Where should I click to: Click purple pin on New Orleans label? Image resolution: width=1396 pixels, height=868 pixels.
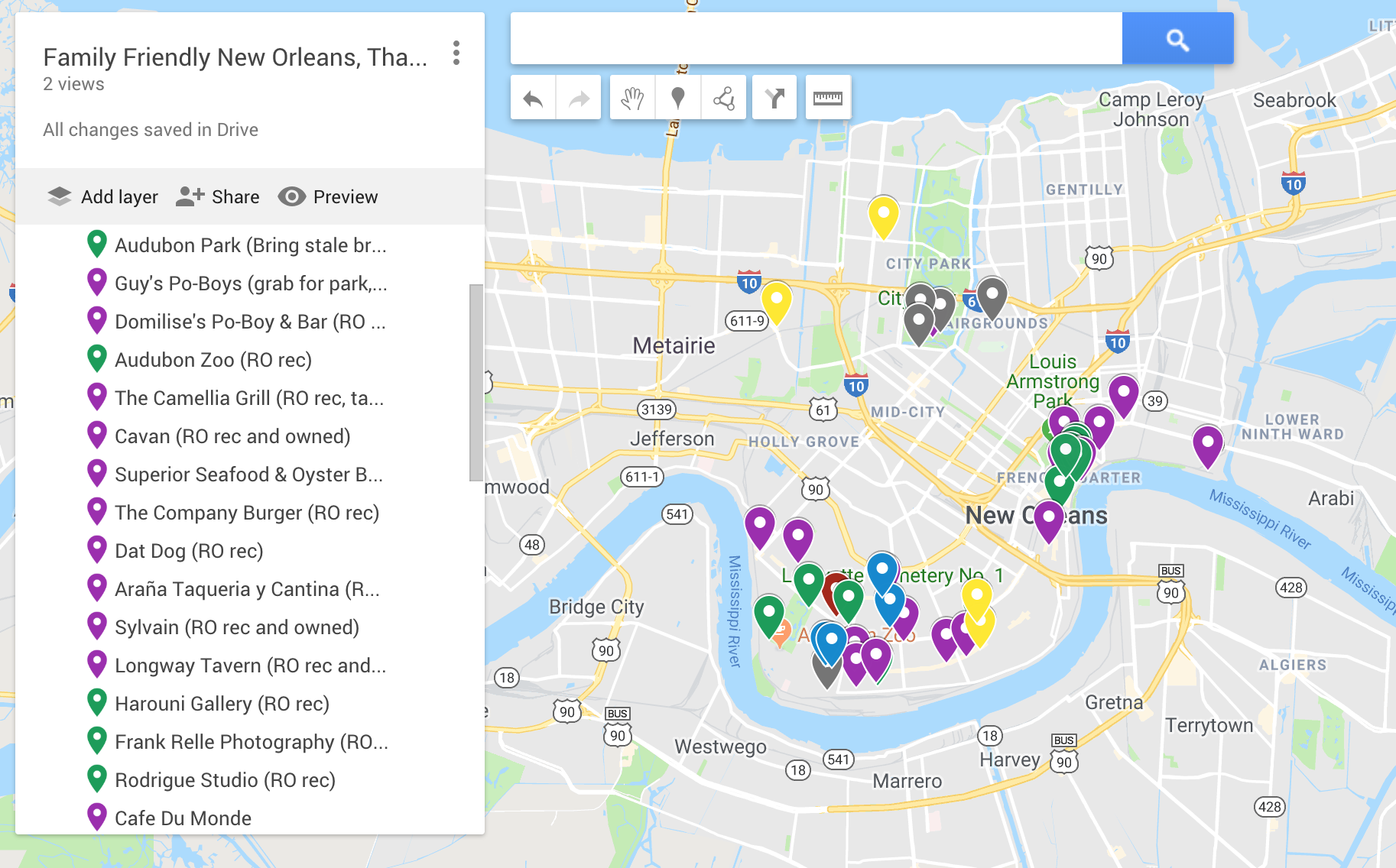1048,521
